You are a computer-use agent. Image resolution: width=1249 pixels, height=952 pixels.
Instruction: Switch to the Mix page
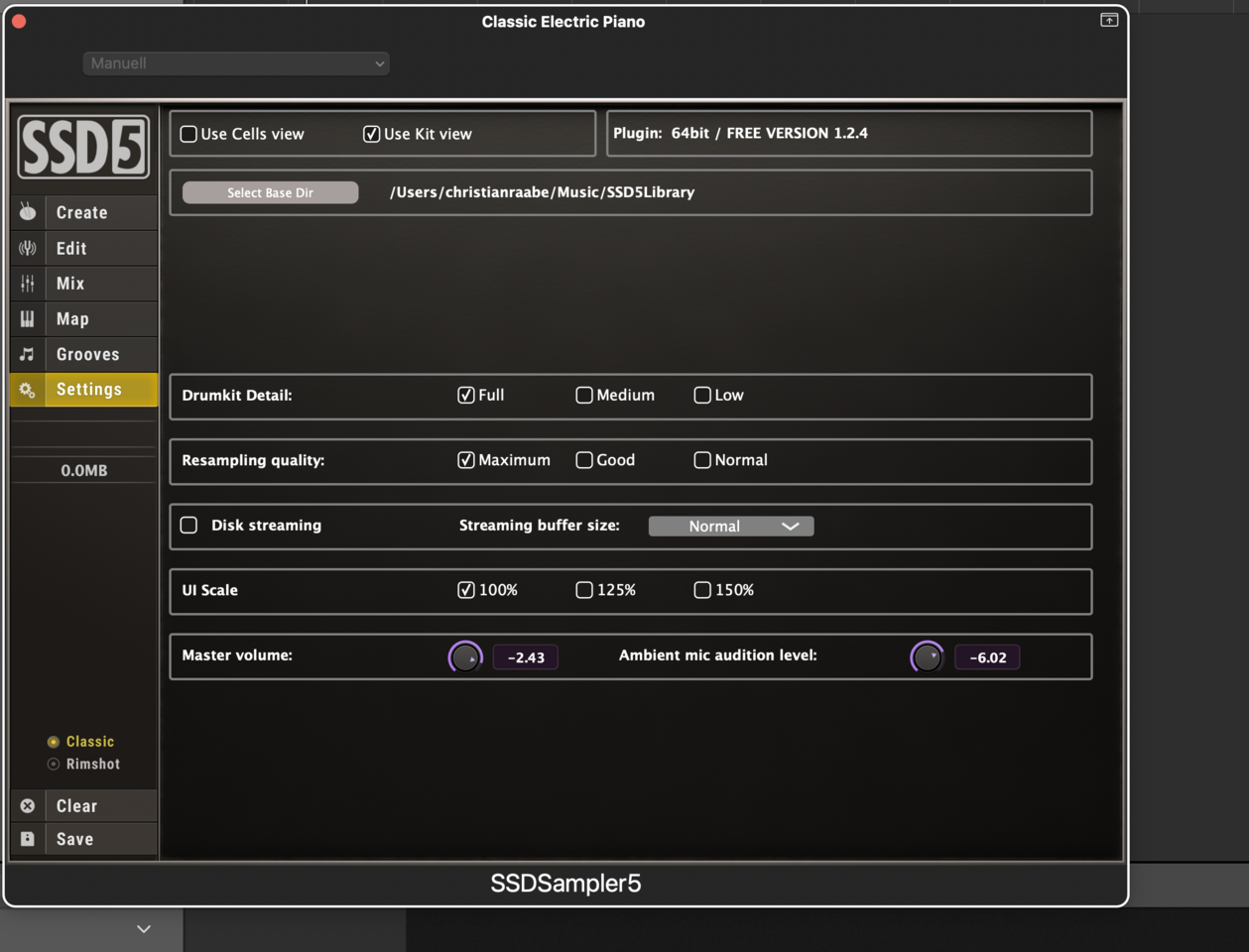pyautogui.click(x=83, y=284)
